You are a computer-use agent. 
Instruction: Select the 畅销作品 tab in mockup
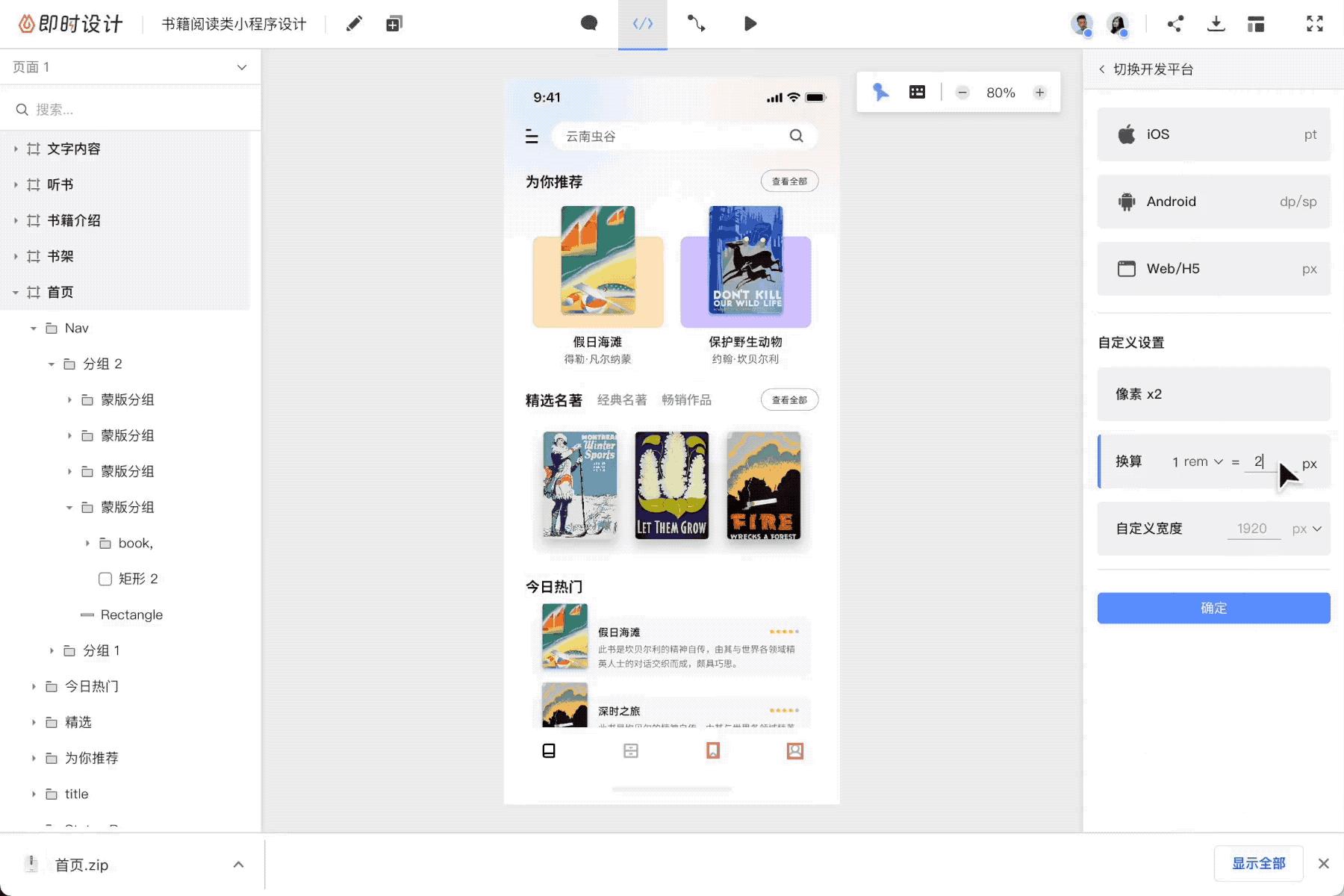point(686,400)
